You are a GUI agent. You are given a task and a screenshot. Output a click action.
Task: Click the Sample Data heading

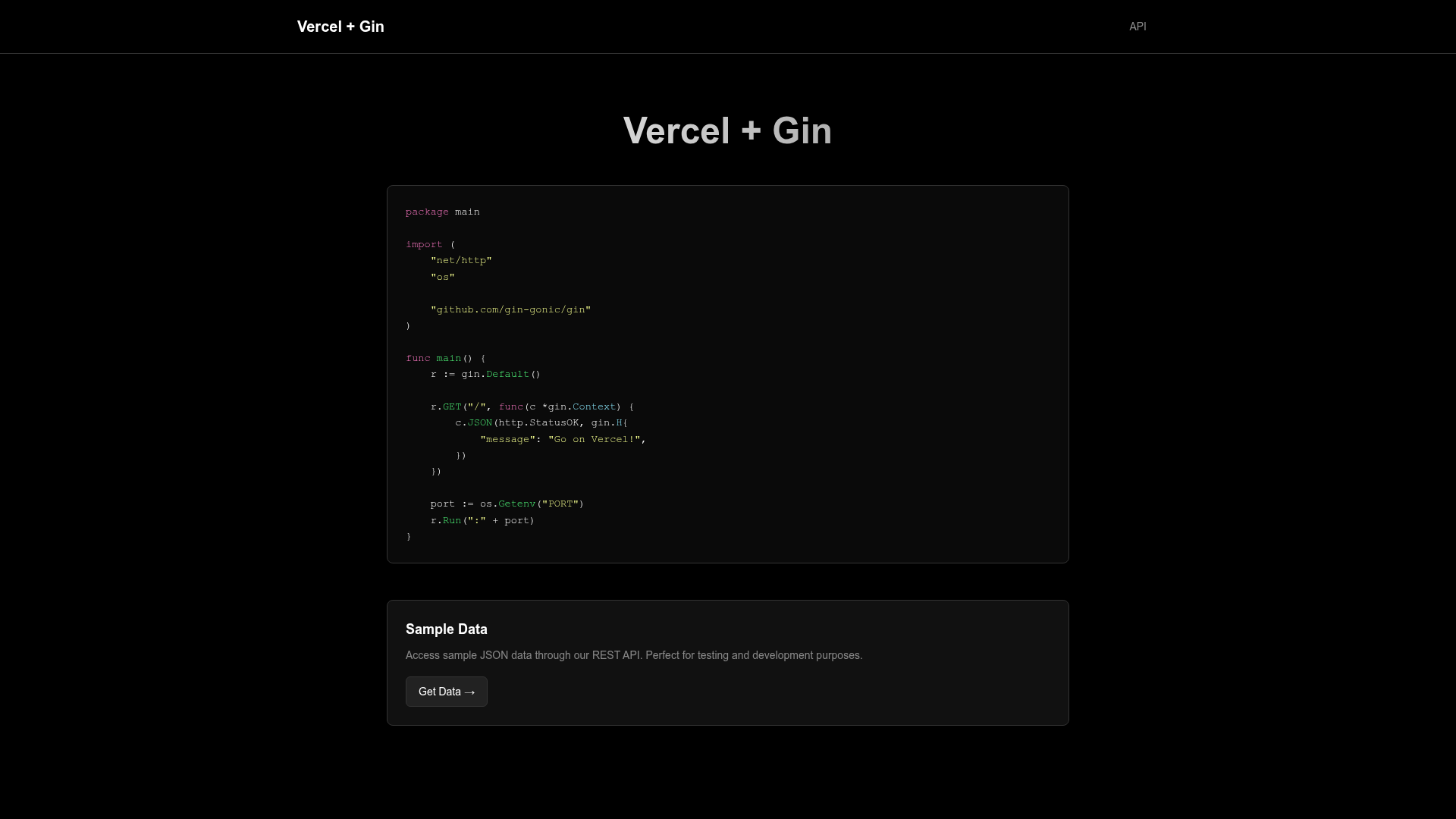(x=447, y=629)
